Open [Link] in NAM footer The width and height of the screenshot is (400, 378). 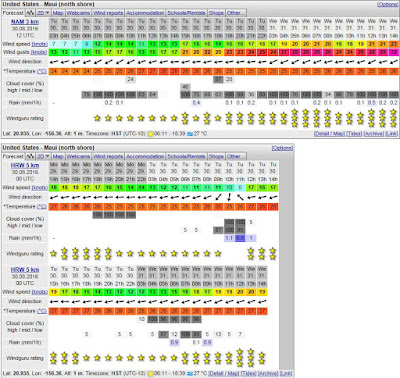pyautogui.click(x=391, y=134)
